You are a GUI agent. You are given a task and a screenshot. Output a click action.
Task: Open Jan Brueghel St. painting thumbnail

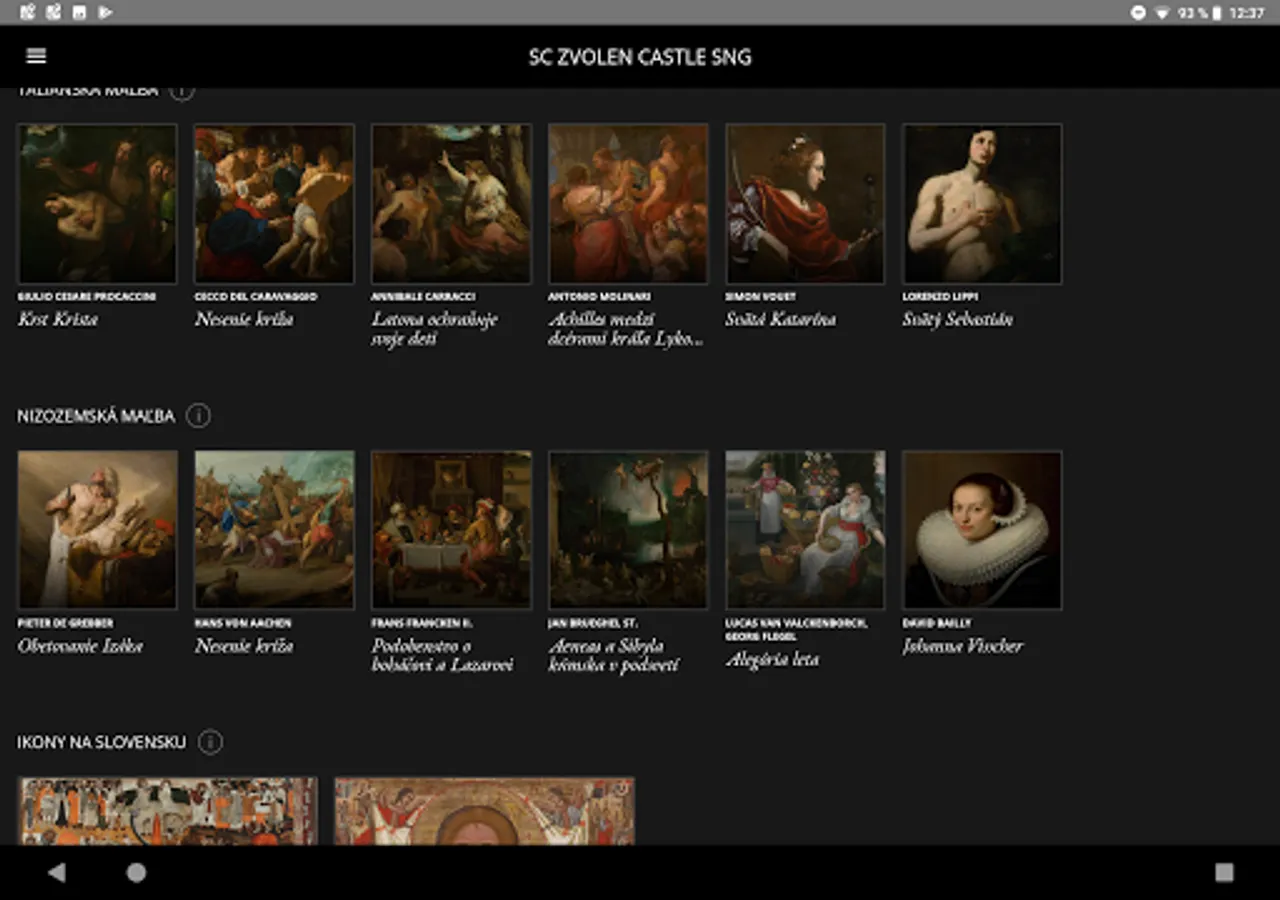(628, 530)
